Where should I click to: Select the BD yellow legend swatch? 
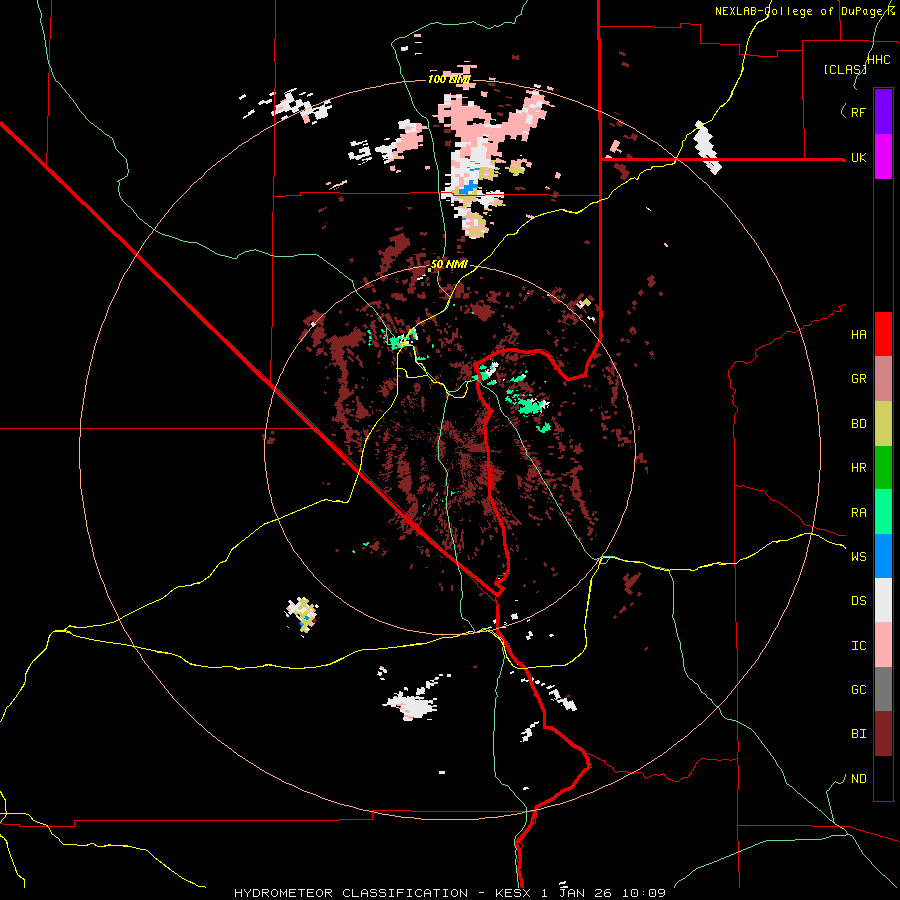(883, 424)
